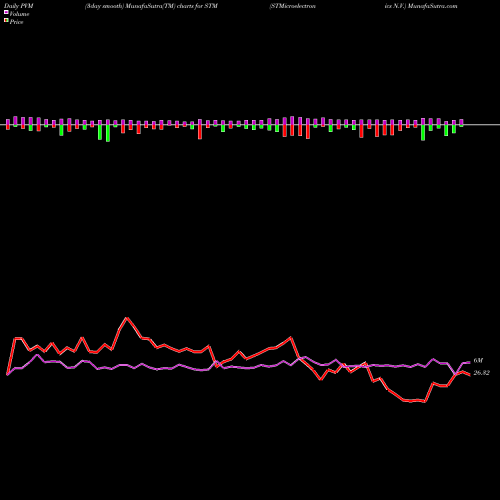Click 'MunafaSutra(TM) charts for STM' heading
The height and width of the screenshot is (500, 500).
[172, 6]
